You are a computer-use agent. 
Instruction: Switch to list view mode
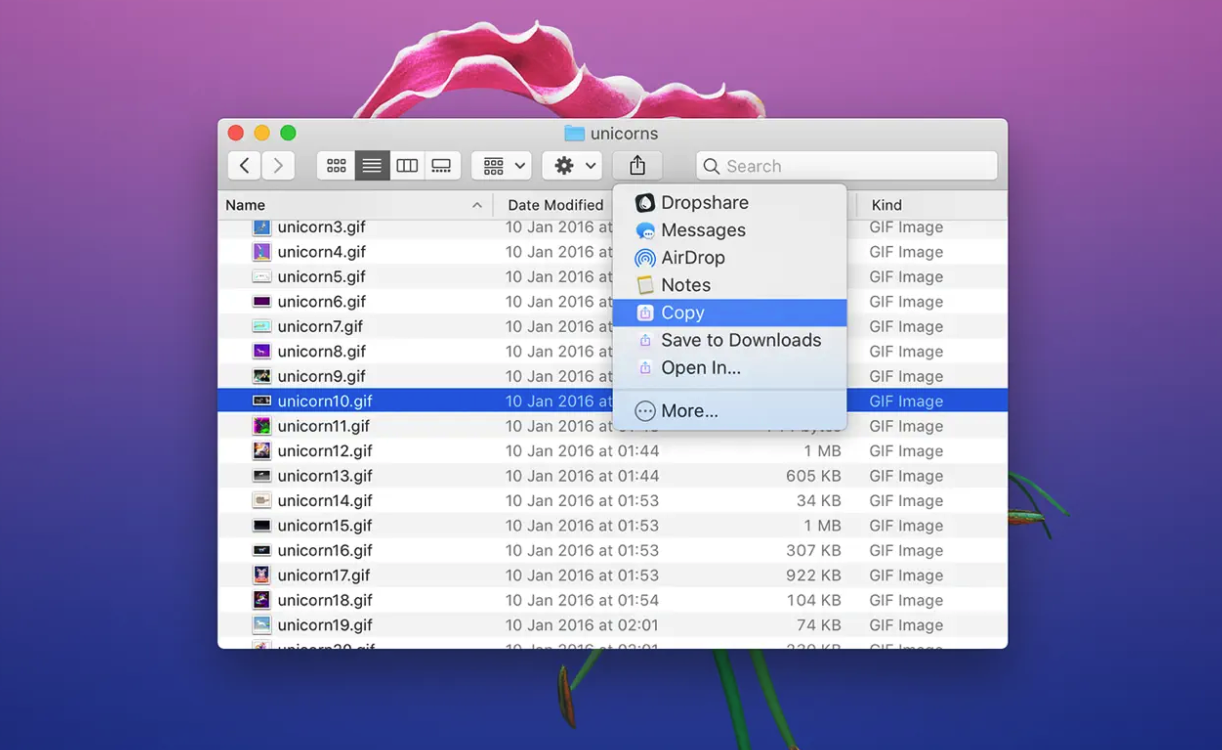(x=372, y=166)
